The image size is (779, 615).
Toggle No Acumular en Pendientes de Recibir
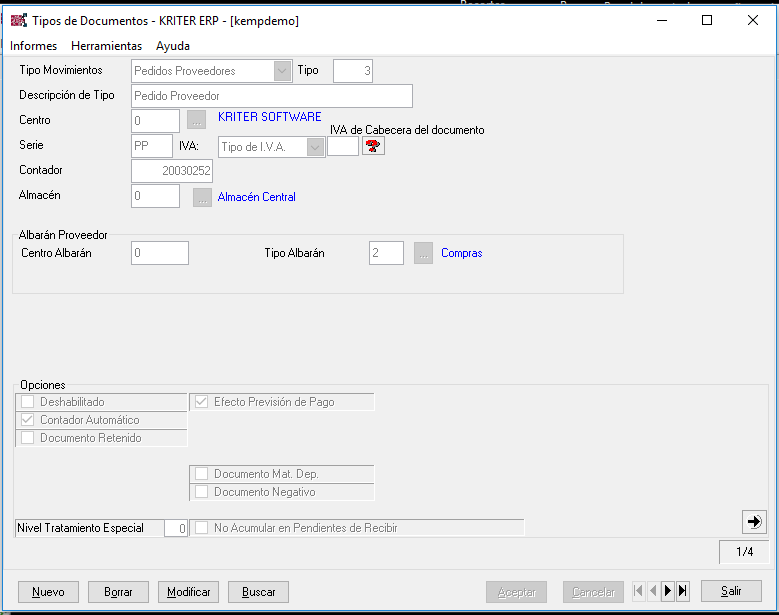(201, 528)
